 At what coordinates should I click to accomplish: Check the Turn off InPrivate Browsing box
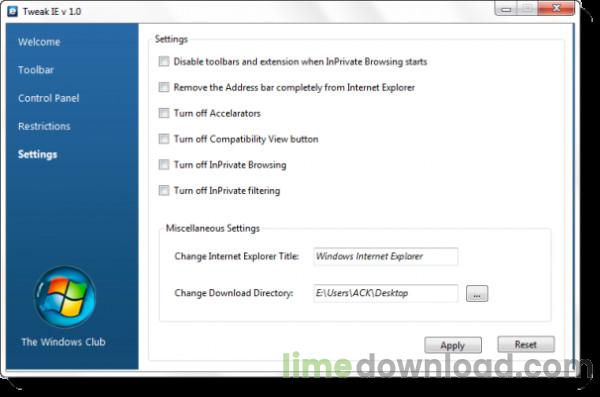[164, 164]
